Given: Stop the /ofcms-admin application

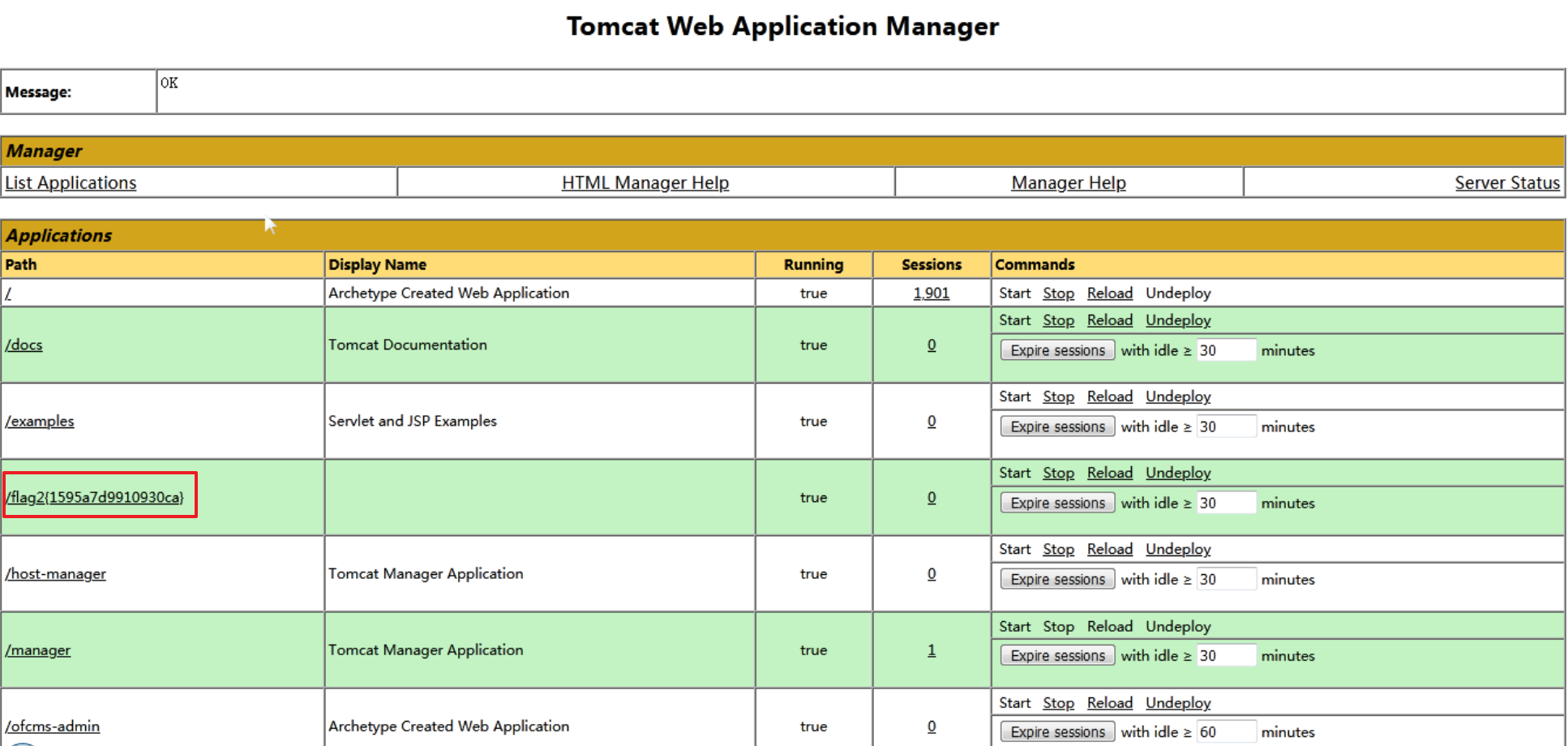Looking at the screenshot, I should (x=1058, y=703).
